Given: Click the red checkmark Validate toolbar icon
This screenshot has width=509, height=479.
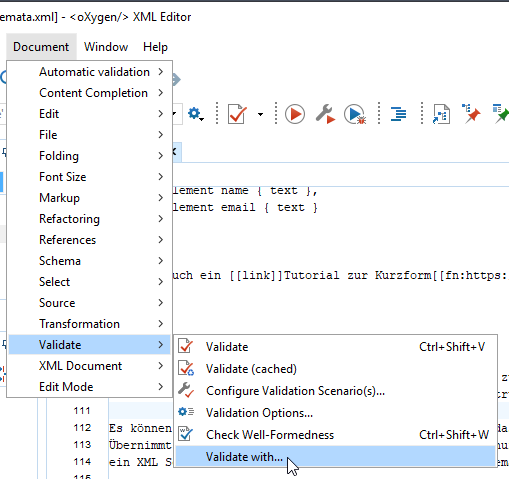Looking at the screenshot, I should [237, 114].
